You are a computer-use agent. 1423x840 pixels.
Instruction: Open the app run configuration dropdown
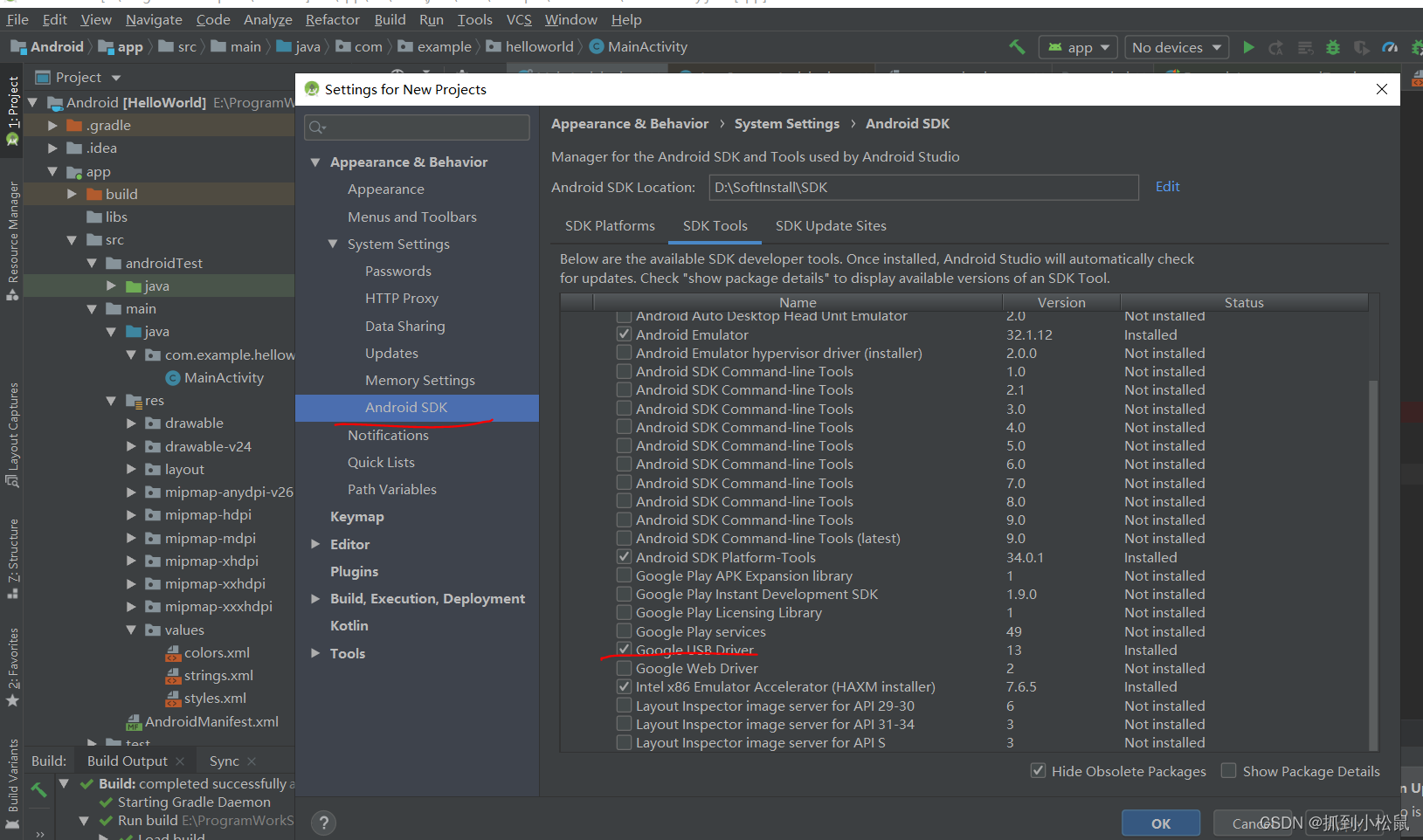[x=1078, y=47]
